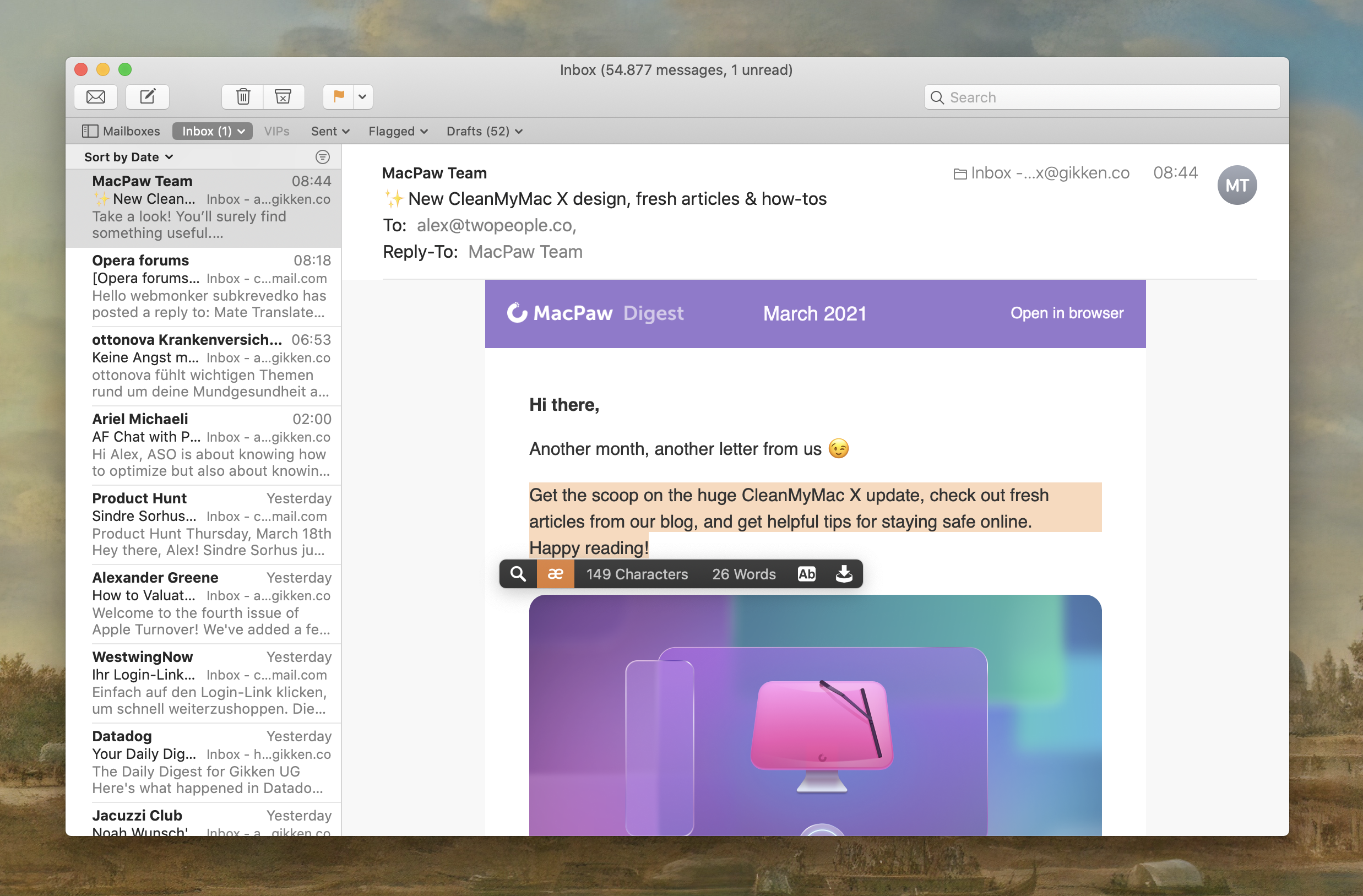Open the ottonova Krankenversicherung message
The height and width of the screenshot is (896, 1363).
tap(204, 366)
